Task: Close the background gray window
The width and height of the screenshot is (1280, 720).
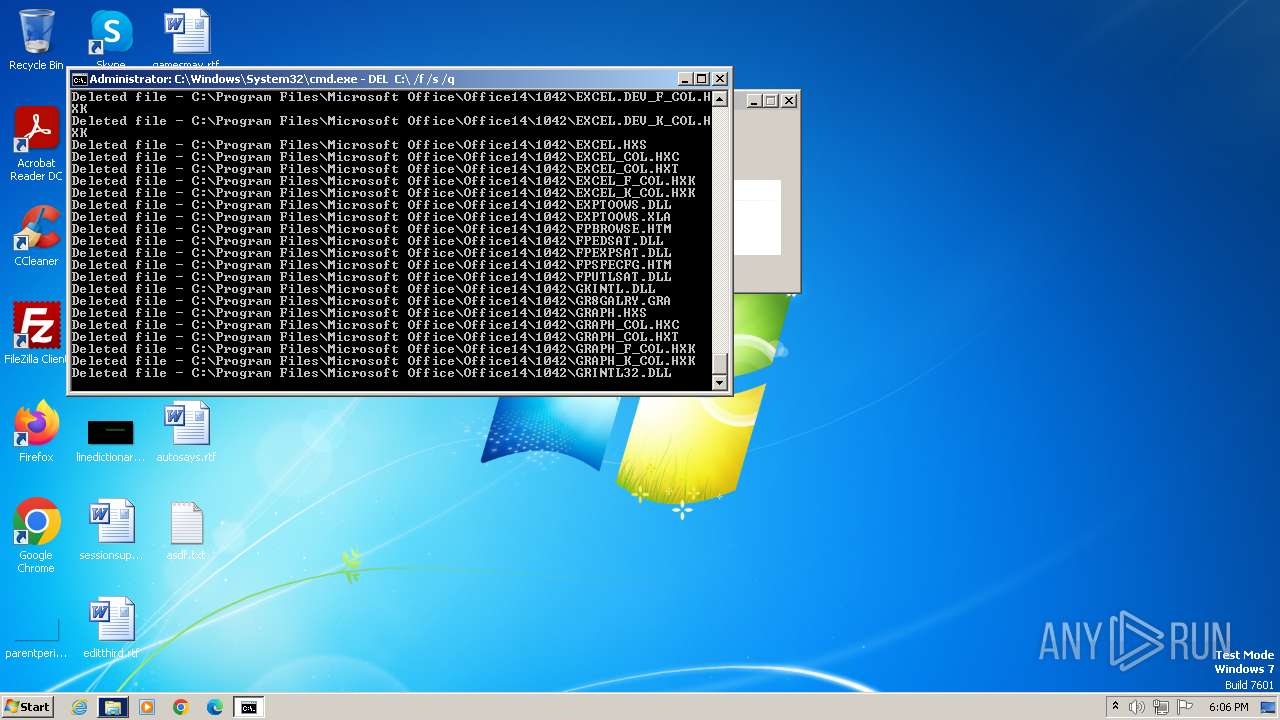Action: (789, 100)
